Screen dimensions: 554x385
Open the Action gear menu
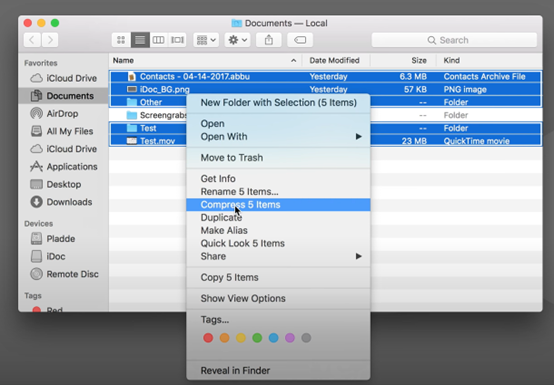pyautogui.click(x=237, y=40)
